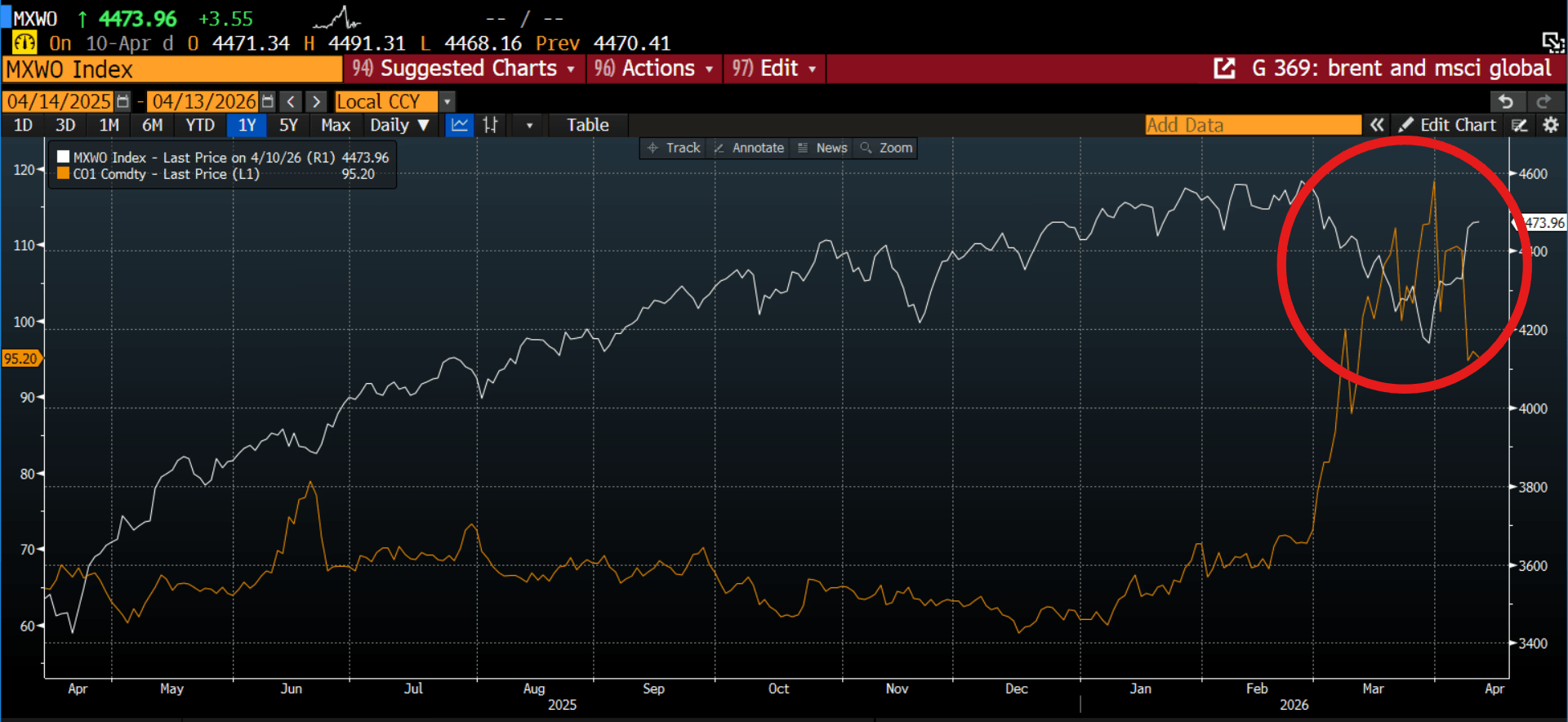Select the YTD time range tab
Viewport: 1568px width, 722px height.
[200, 125]
